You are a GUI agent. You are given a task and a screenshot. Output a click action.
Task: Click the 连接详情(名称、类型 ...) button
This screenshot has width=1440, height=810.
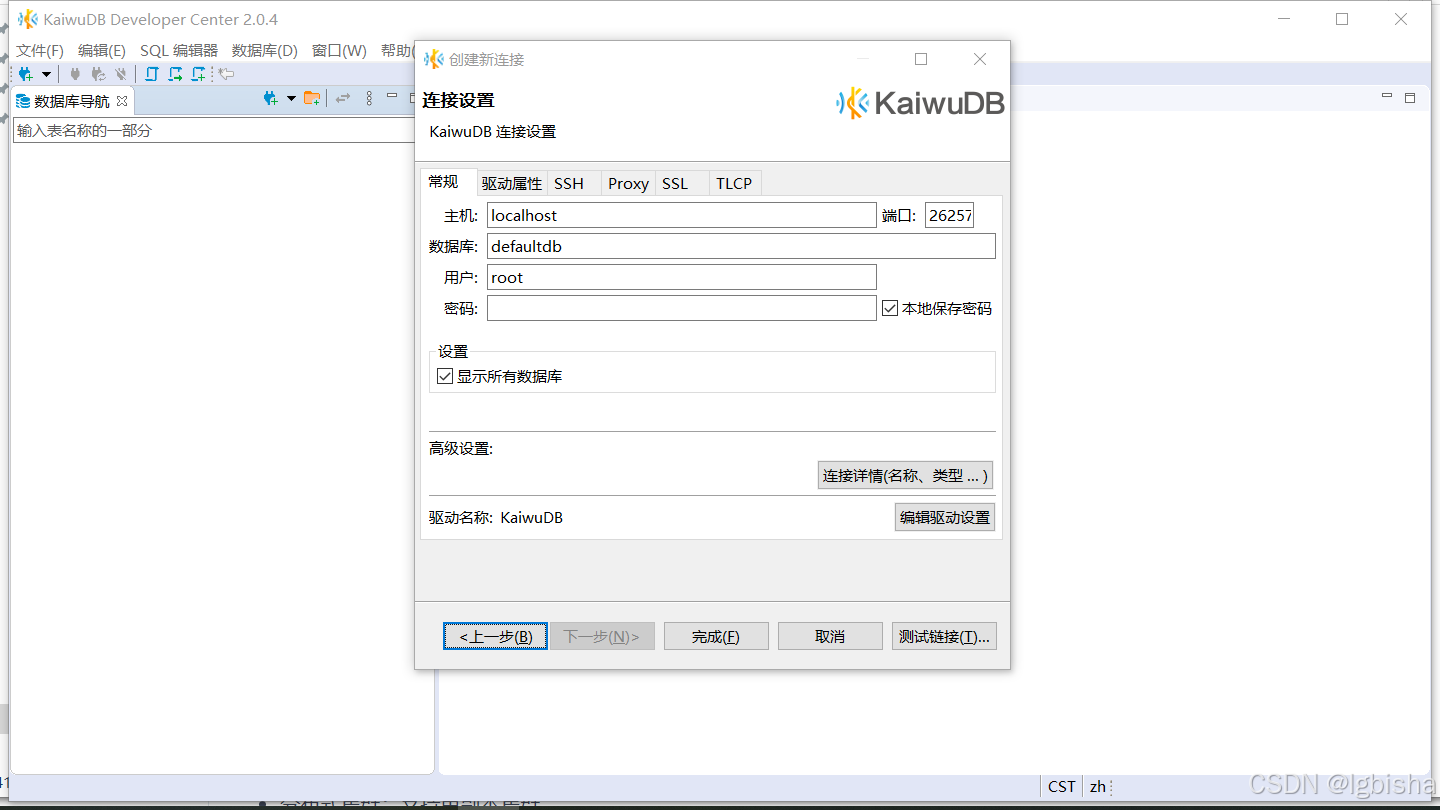(x=905, y=476)
